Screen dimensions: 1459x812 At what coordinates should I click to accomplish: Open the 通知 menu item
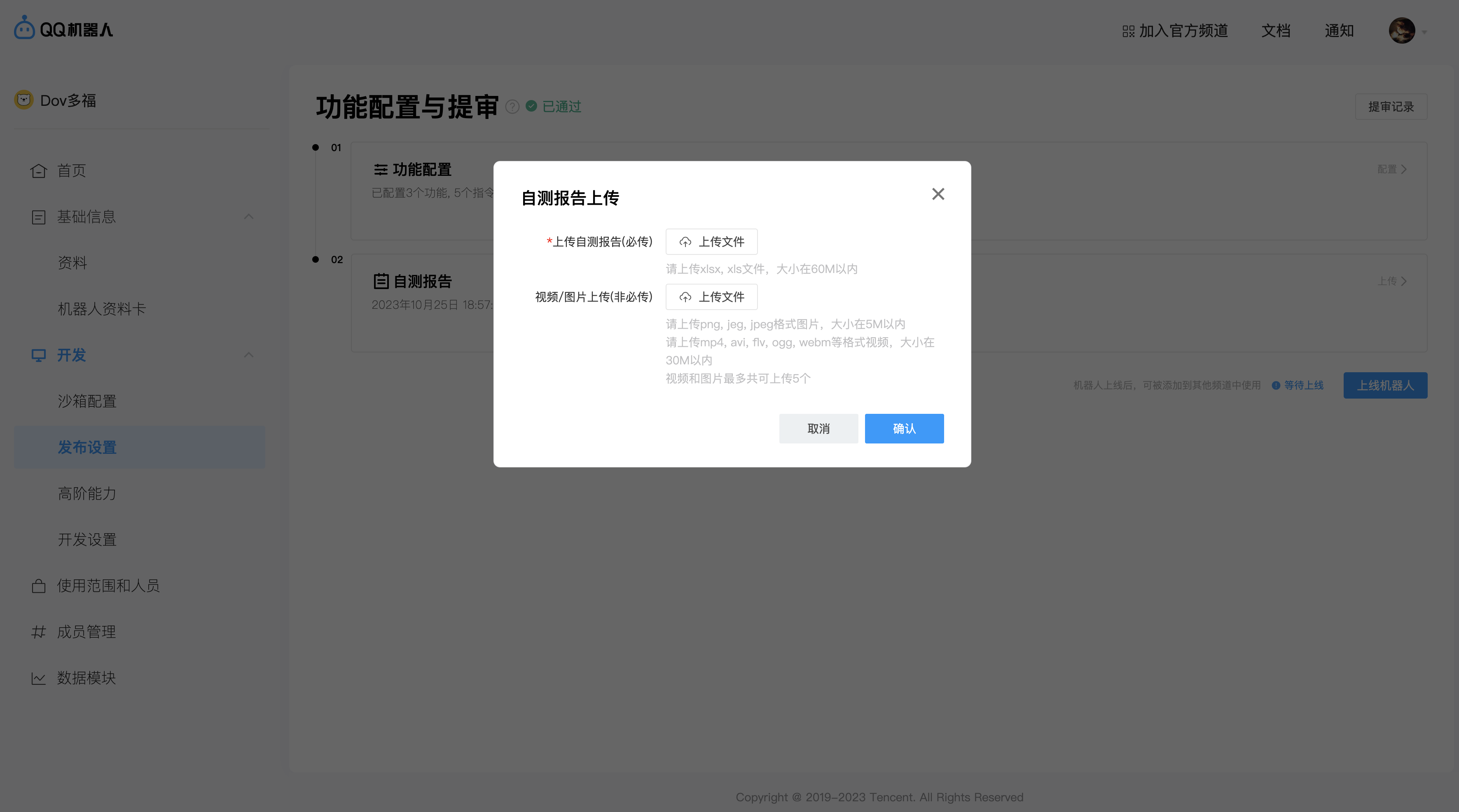pyautogui.click(x=1339, y=30)
